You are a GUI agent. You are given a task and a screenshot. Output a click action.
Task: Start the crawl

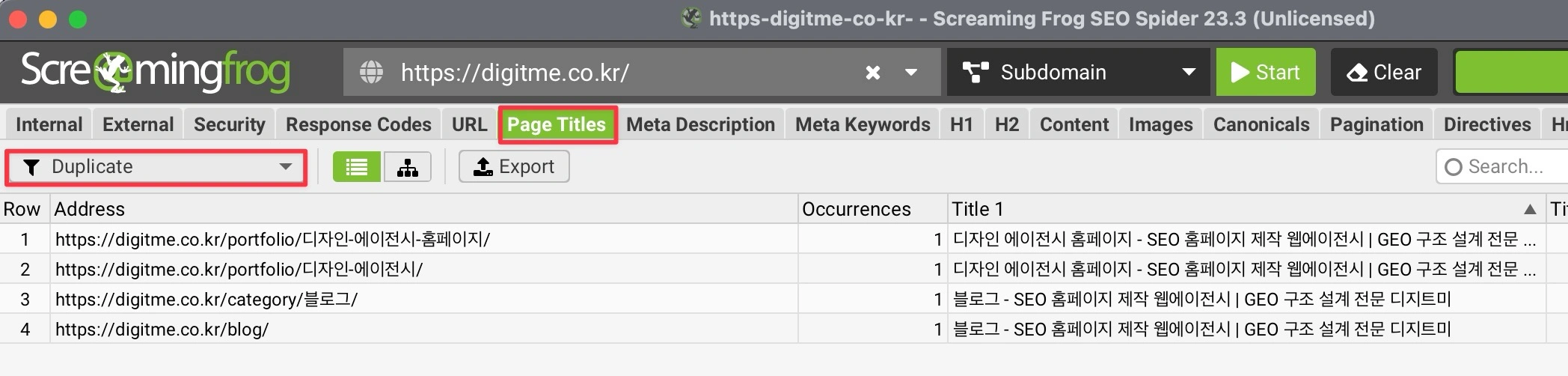click(x=1266, y=72)
